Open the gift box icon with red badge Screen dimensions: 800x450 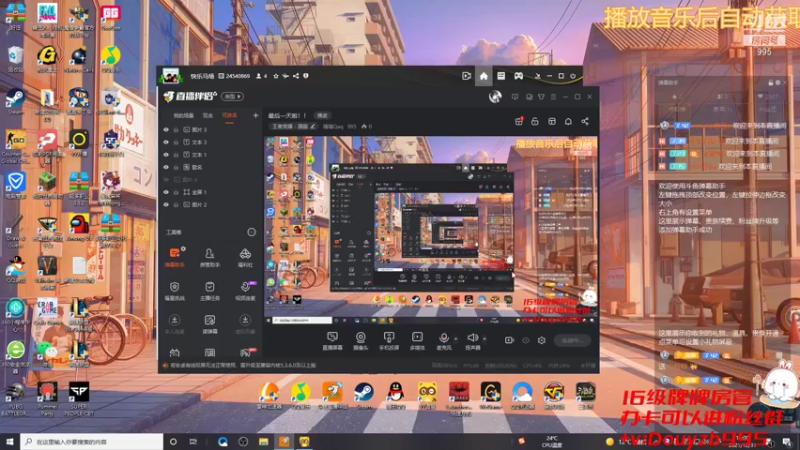click(519, 121)
